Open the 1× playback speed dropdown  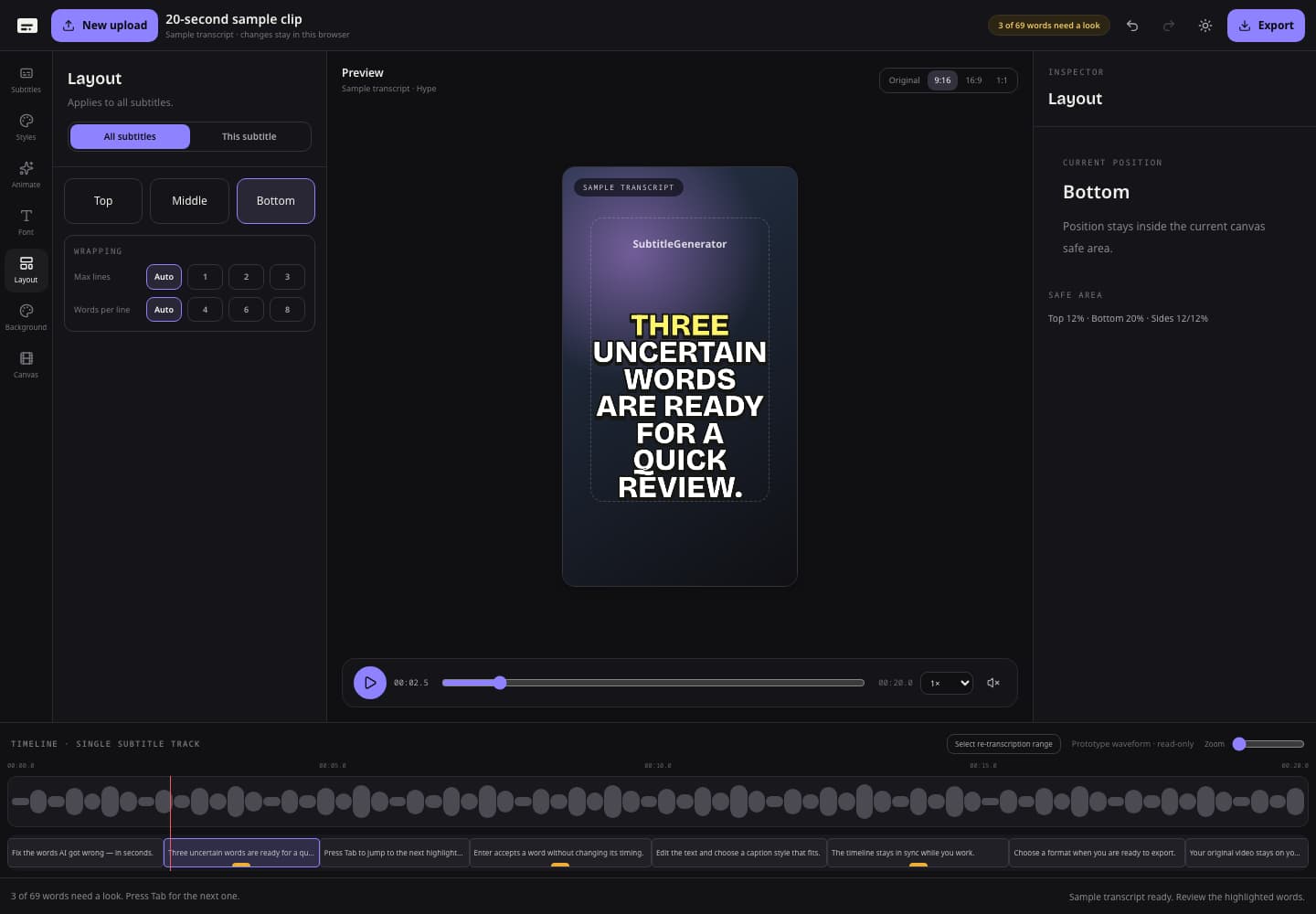pyautogui.click(x=947, y=683)
